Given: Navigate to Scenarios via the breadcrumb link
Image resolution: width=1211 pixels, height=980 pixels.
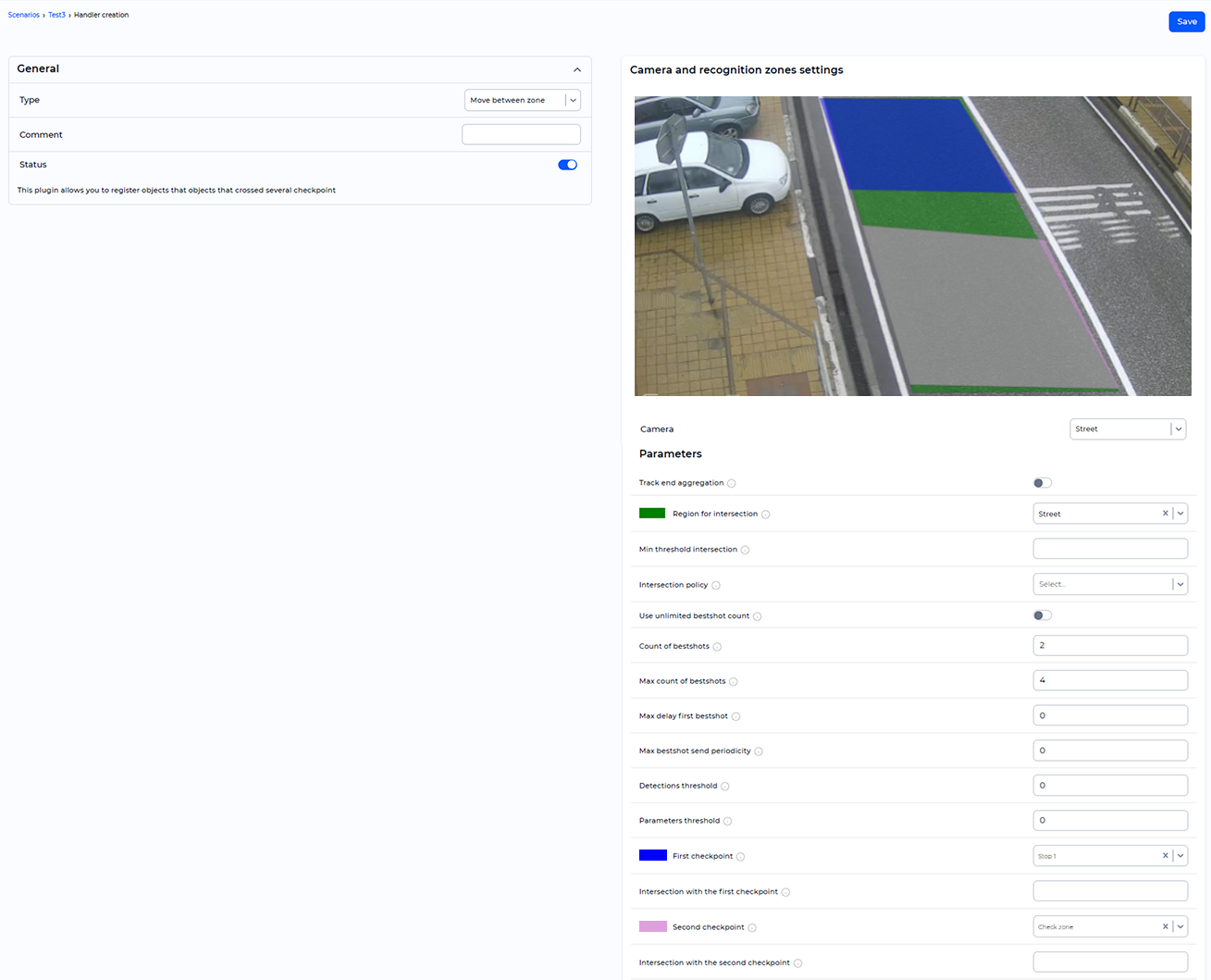Looking at the screenshot, I should [23, 14].
